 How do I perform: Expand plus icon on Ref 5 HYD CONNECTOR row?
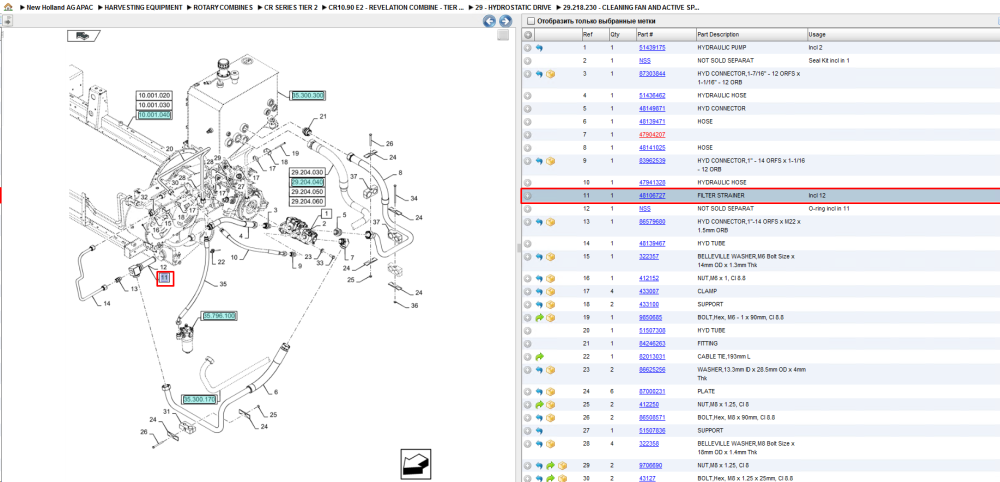coord(527,108)
